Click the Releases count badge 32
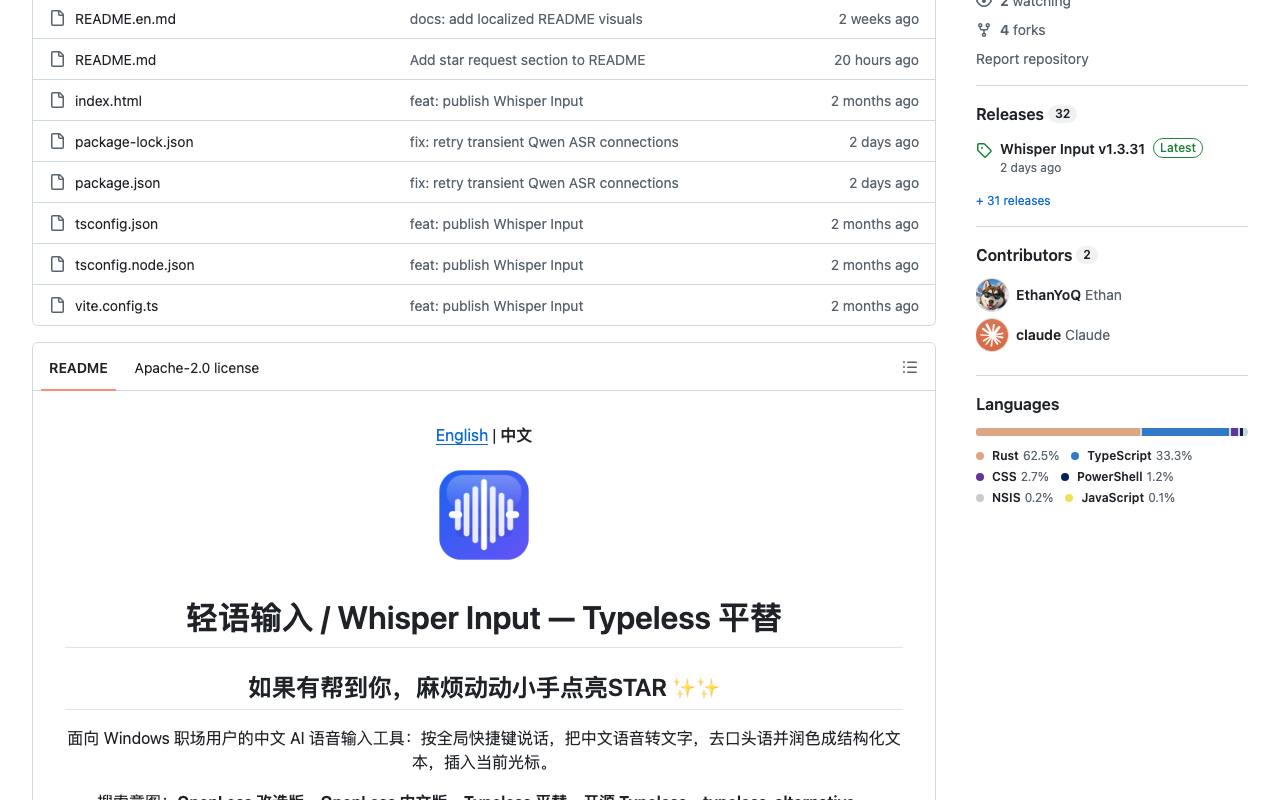The image size is (1280, 800). click(1063, 114)
